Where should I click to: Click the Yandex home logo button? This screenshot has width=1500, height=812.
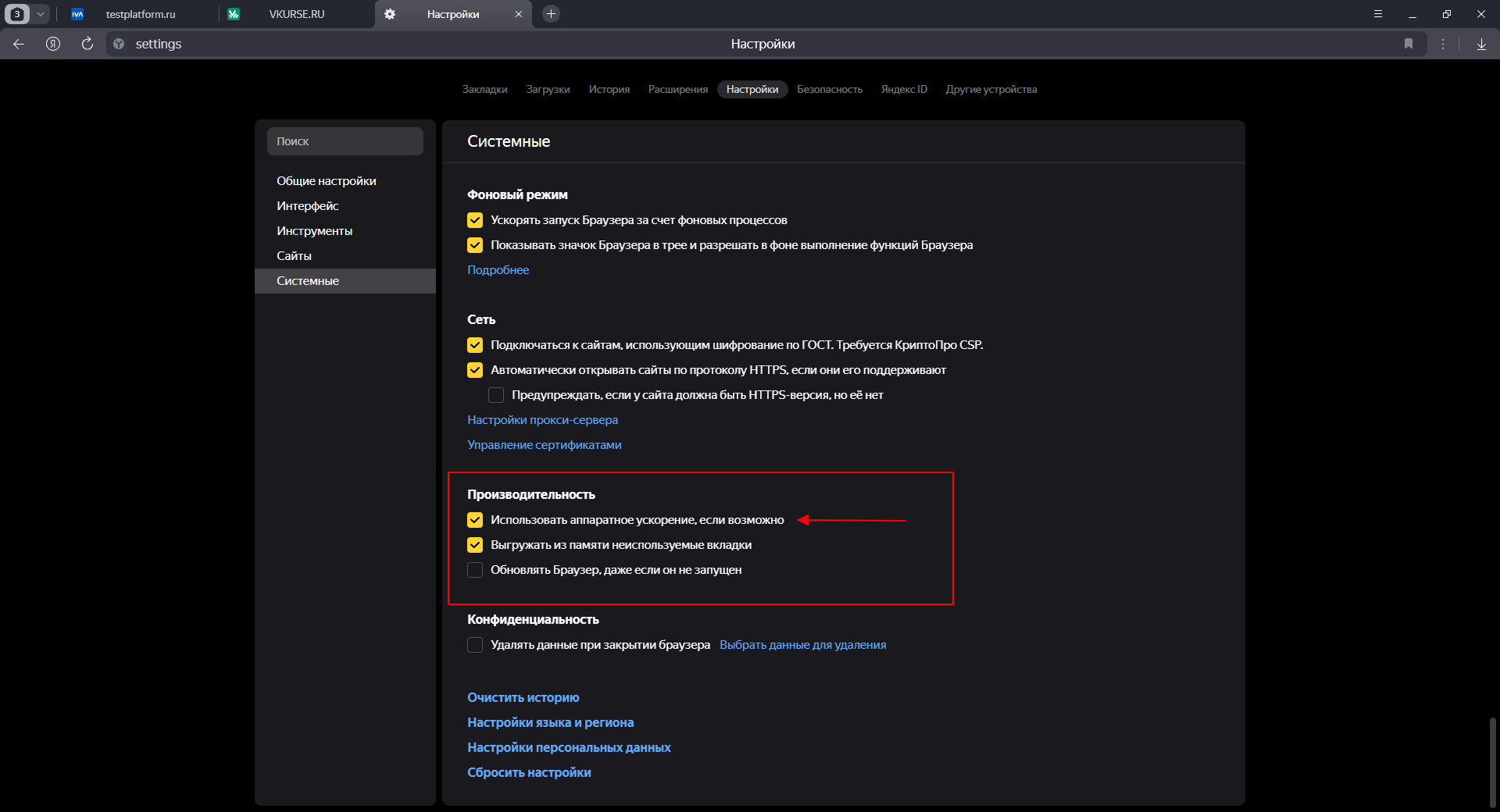(53, 44)
